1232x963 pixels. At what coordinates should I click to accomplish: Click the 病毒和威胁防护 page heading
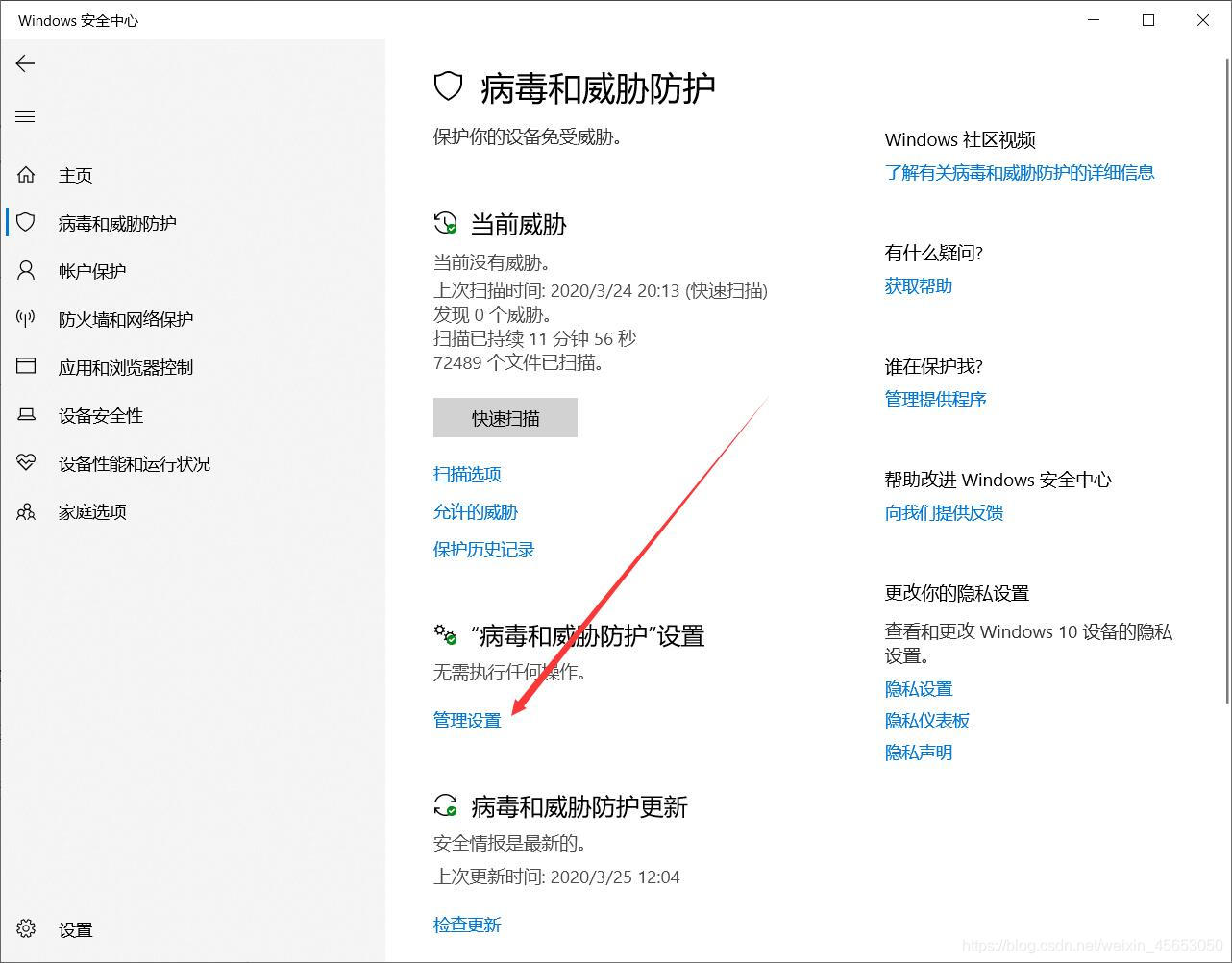(x=598, y=88)
